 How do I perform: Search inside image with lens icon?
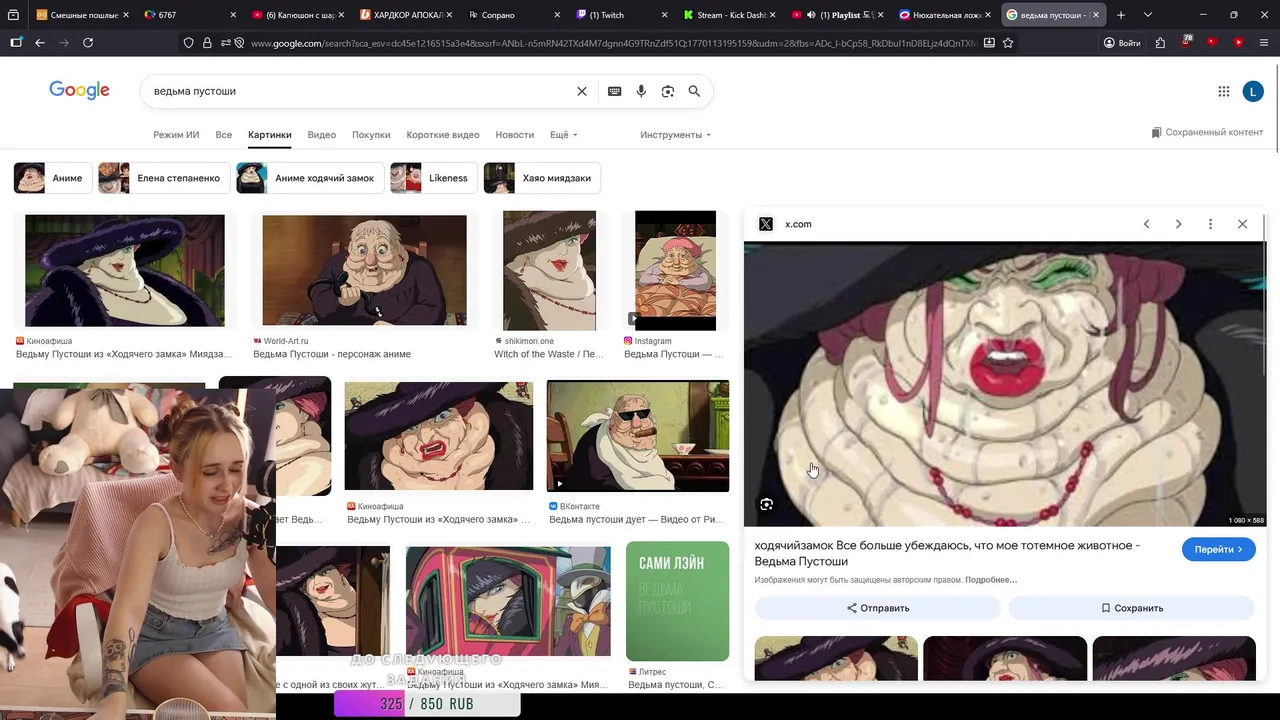766,505
